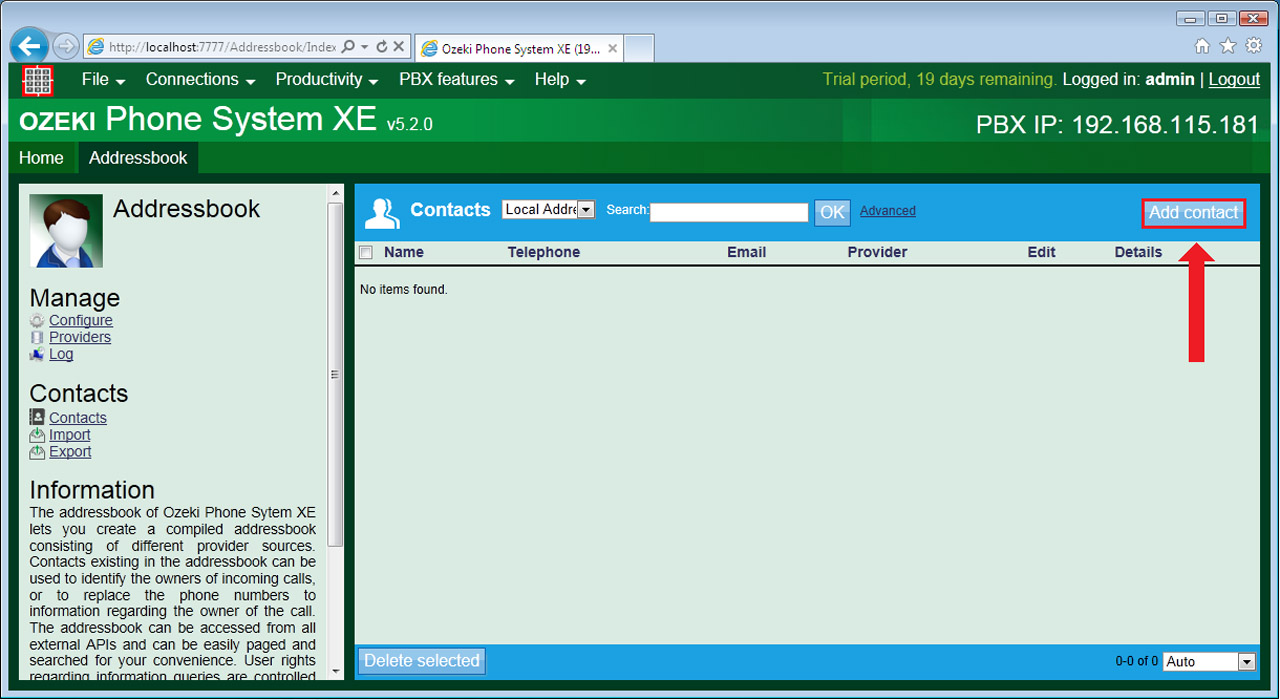This screenshot has width=1280, height=700.
Task: Click the Telephone column header
Action: [544, 253]
